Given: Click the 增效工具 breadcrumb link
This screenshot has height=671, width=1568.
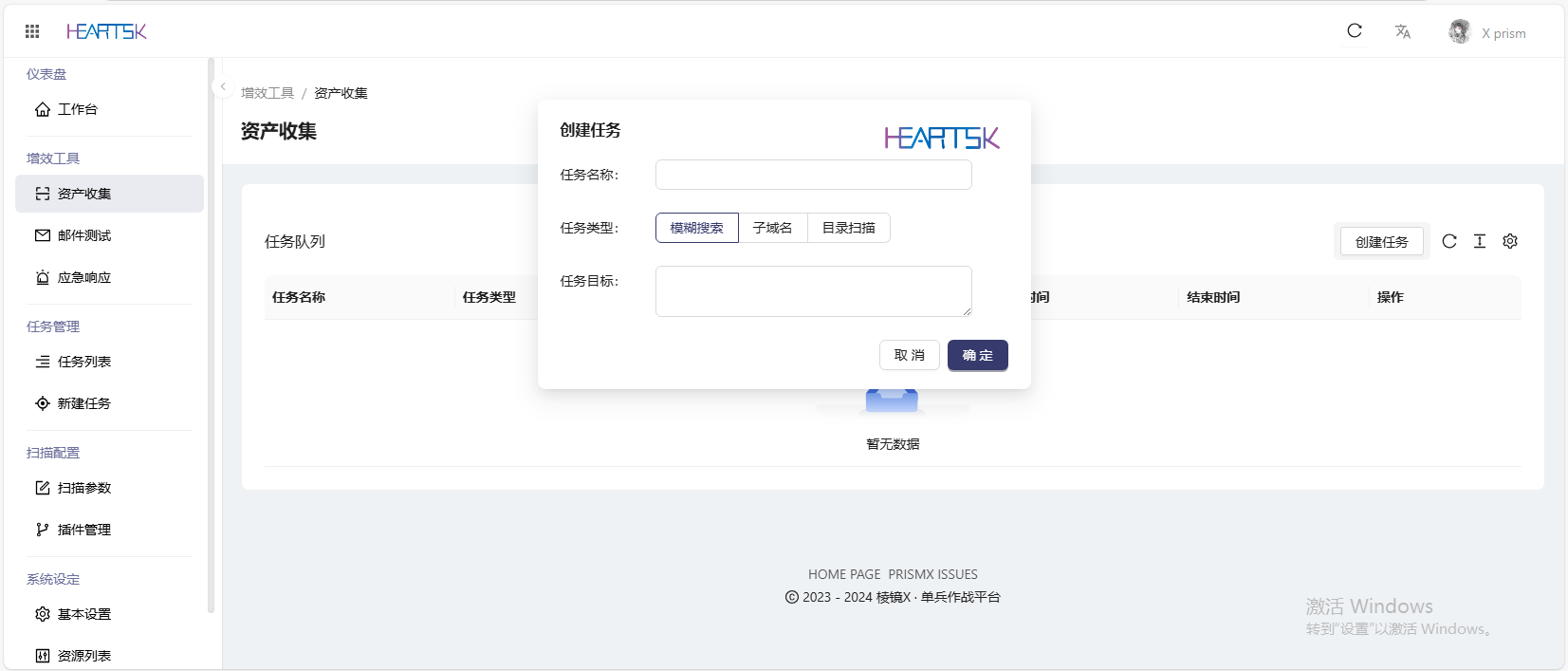Looking at the screenshot, I should coord(267,93).
